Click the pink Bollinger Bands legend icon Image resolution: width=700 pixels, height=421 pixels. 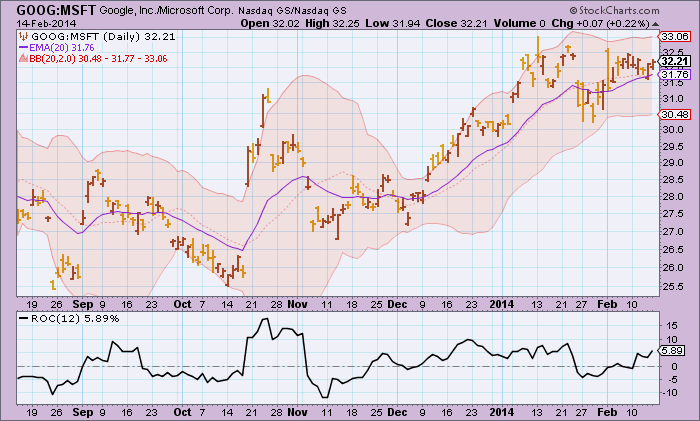[24, 58]
